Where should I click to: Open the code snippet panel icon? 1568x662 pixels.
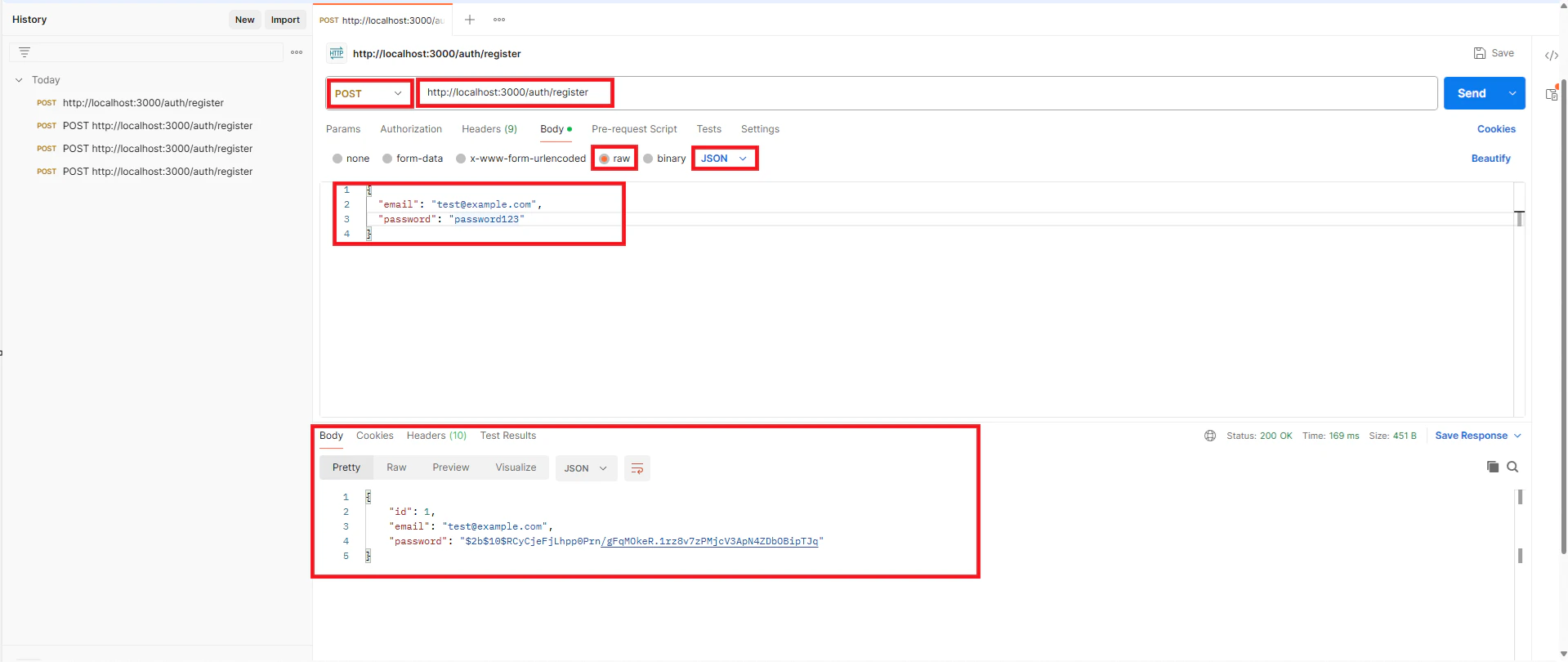(x=1551, y=56)
